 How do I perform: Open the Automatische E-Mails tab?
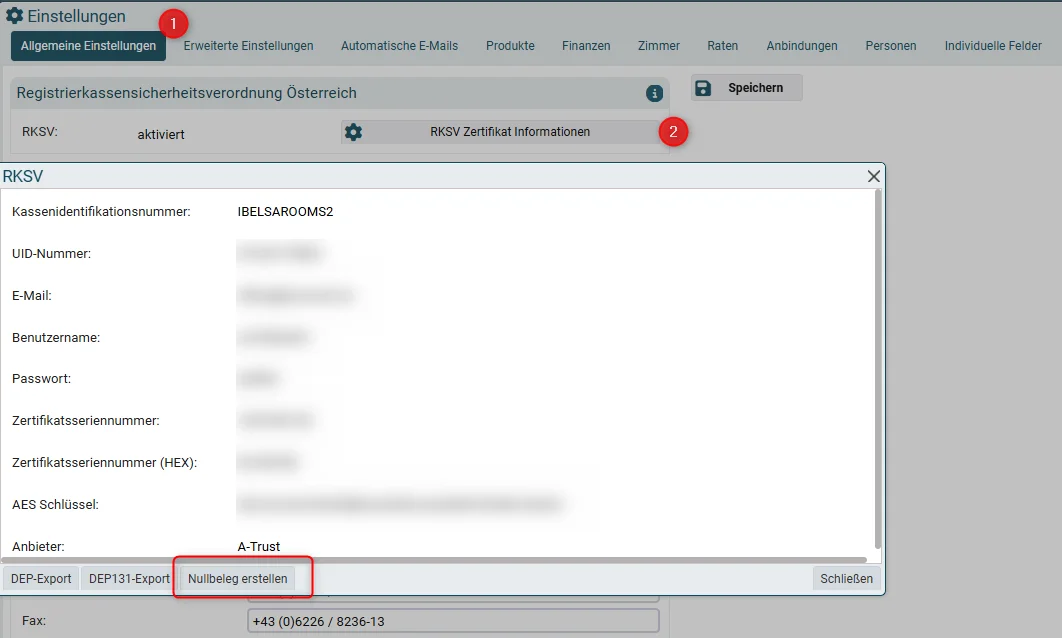pos(400,46)
